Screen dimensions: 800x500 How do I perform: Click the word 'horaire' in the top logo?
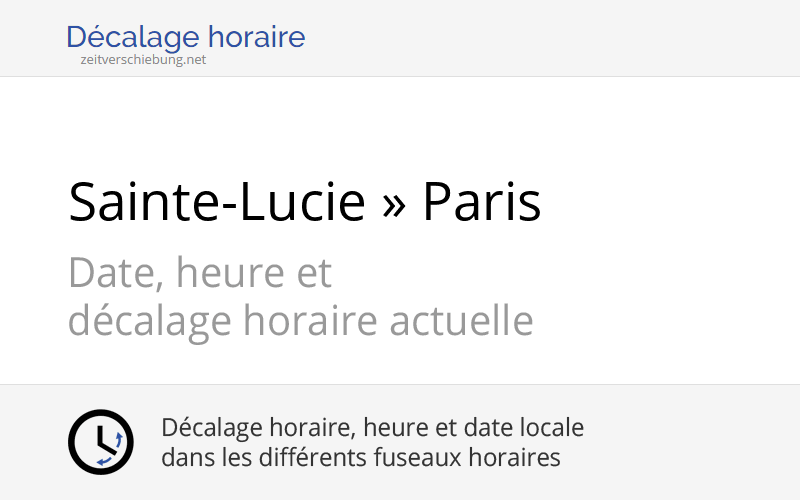(257, 38)
